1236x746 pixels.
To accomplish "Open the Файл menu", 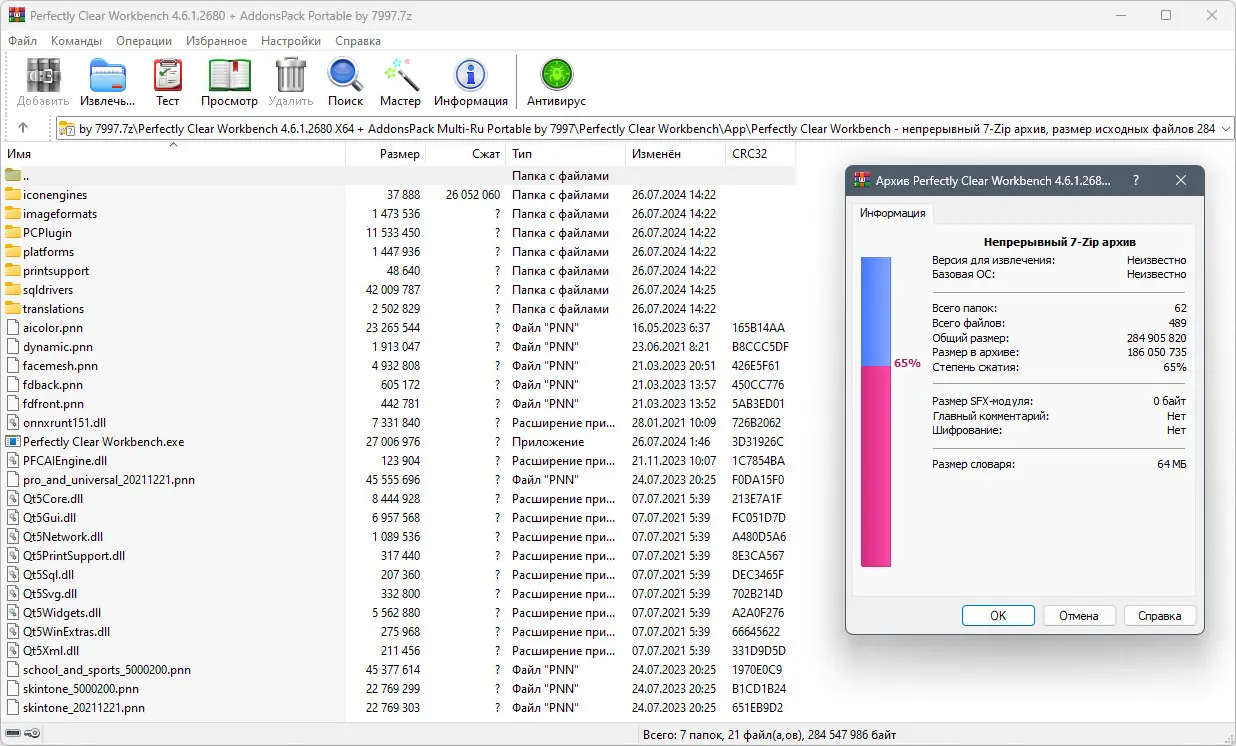I will (23, 41).
